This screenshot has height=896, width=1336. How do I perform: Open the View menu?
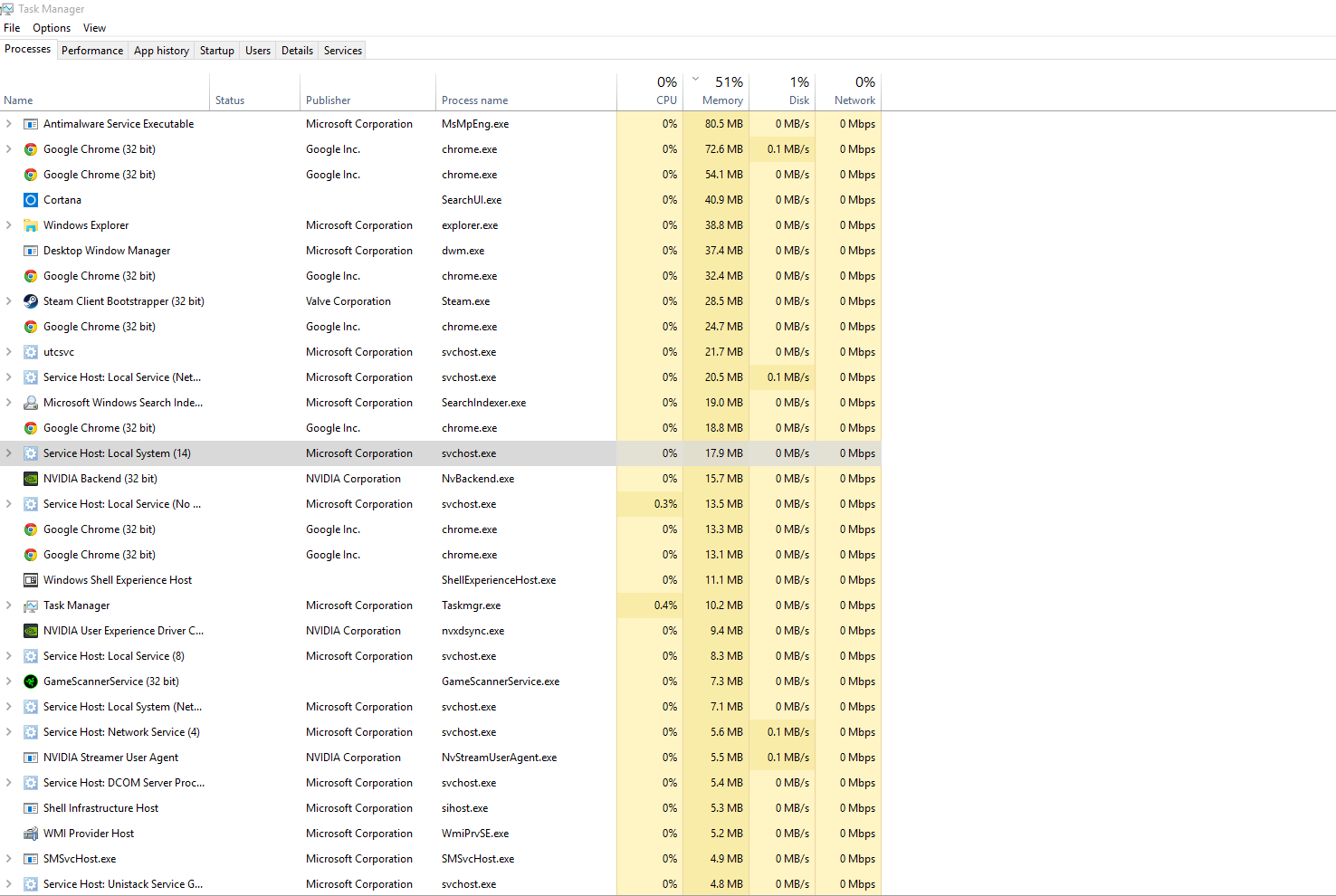click(x=94, y=28)
